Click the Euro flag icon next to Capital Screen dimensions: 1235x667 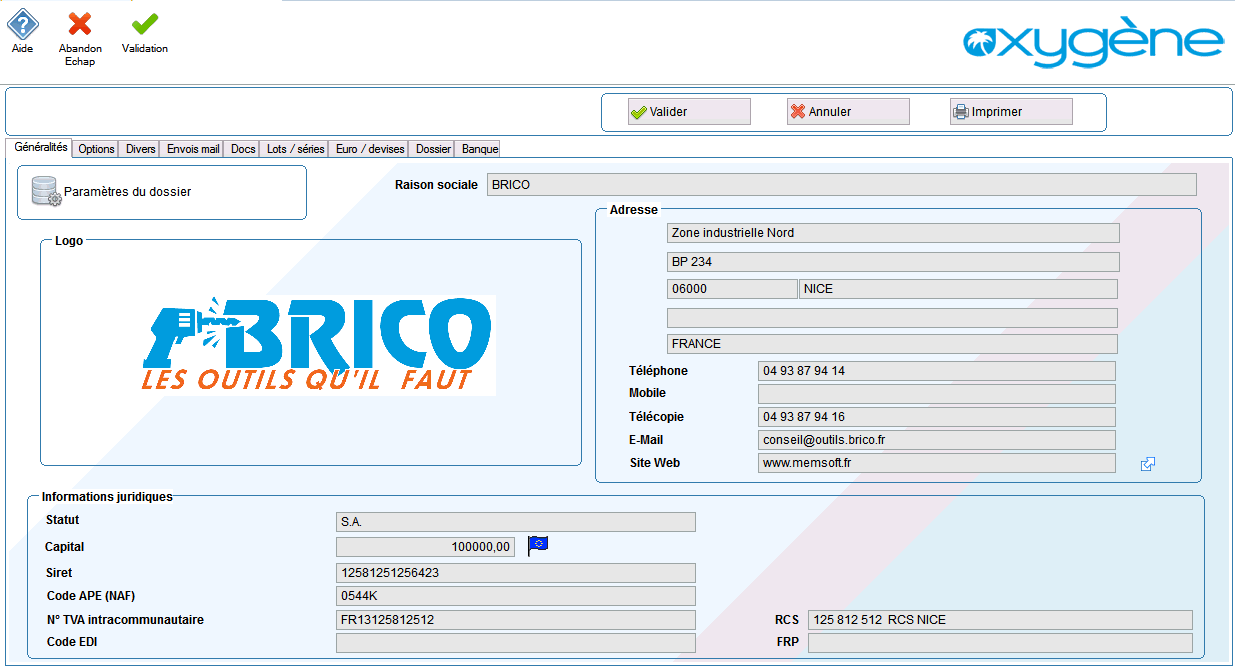[538, 545]
